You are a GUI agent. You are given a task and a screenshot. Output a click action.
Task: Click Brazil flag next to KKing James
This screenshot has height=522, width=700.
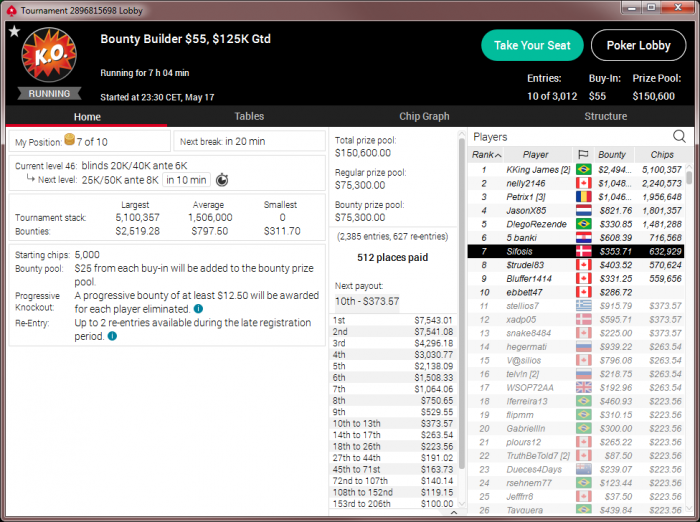tap(583, 170)
